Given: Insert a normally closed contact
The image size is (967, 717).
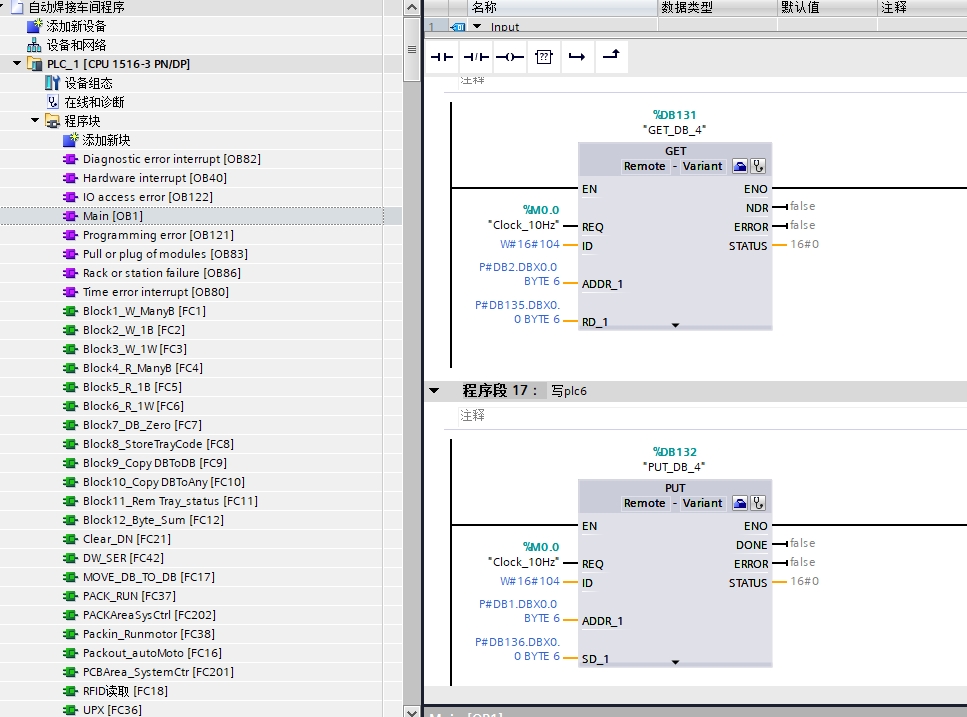Looking at the screenshot, I should pyautogui.click(x=476, y=57).
